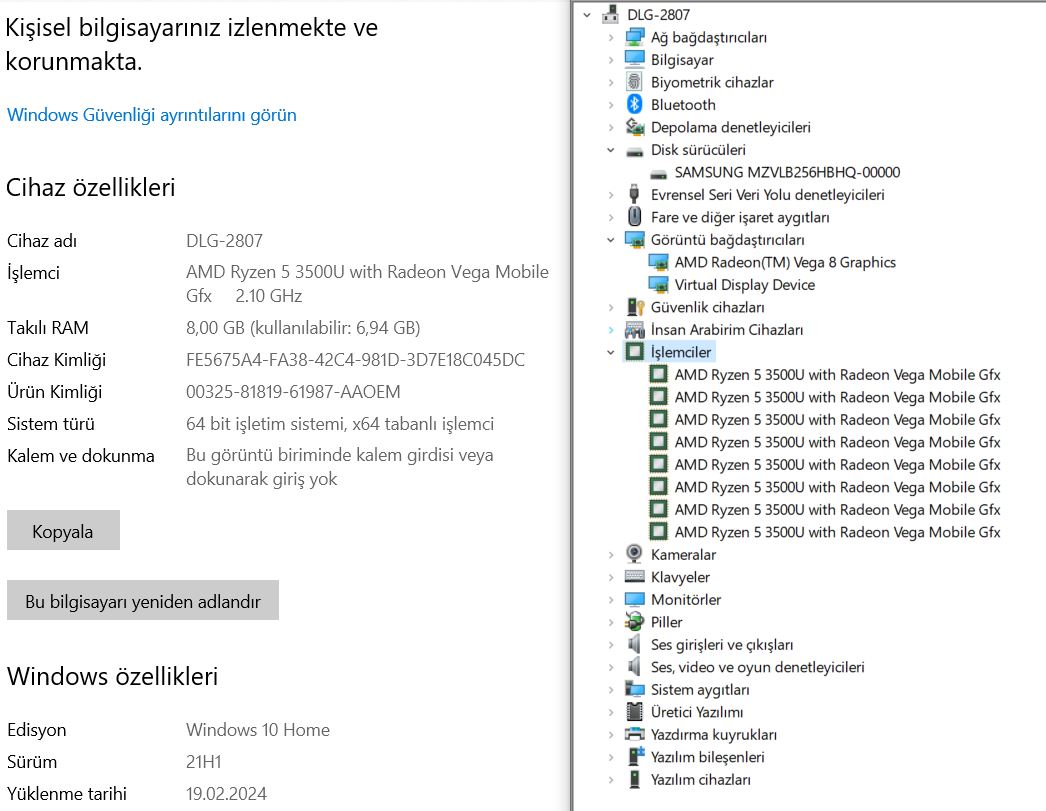
Task: Click the Bluetooth icon
Action: [634, 105]
